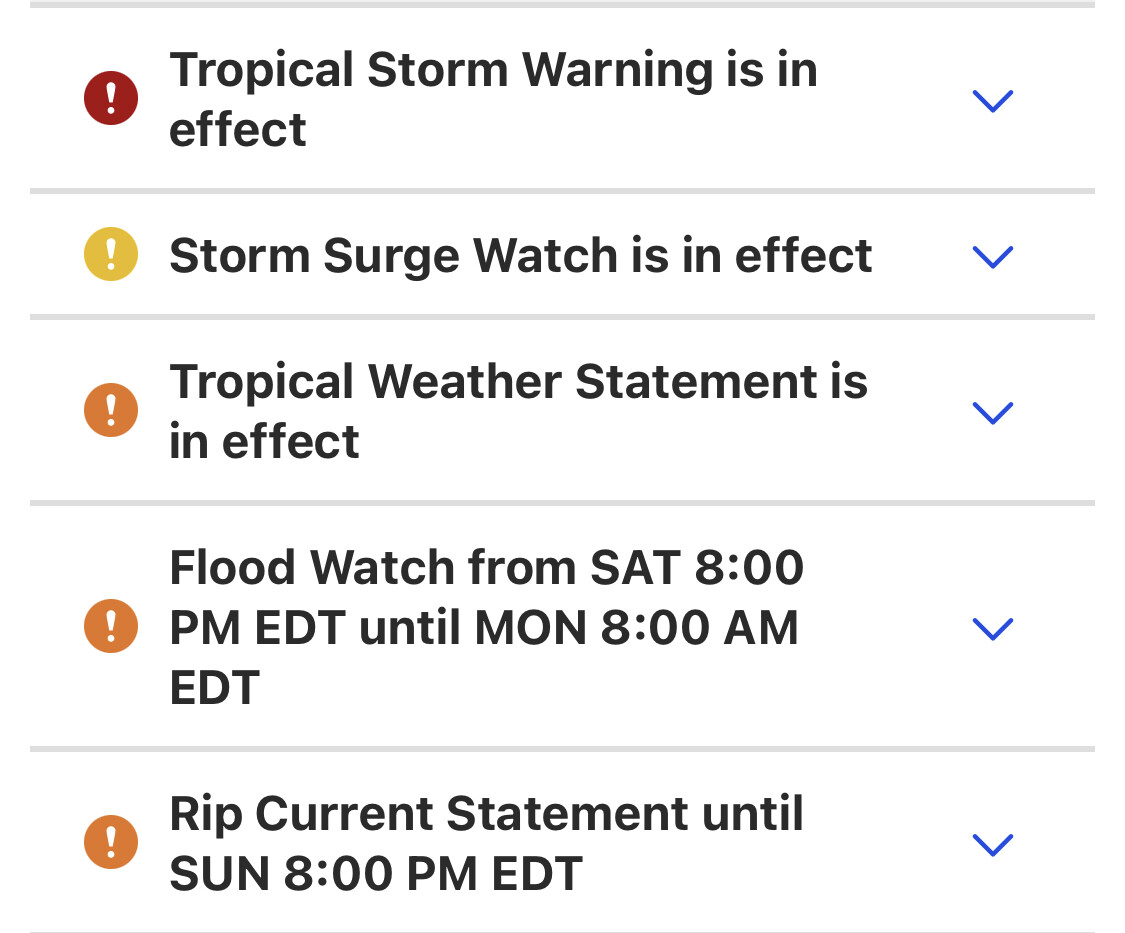Expand the Rip Current Statement chevron

[x=993, y=844]
